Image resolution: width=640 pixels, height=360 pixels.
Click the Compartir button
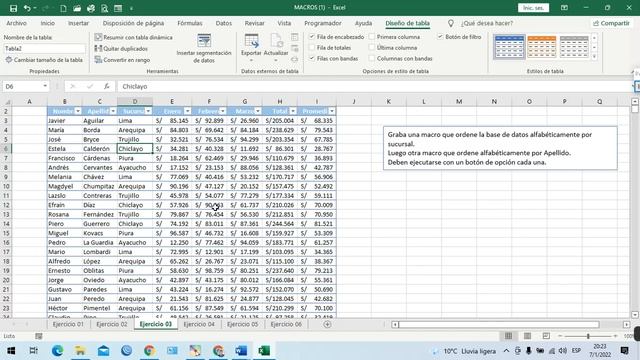611,23
